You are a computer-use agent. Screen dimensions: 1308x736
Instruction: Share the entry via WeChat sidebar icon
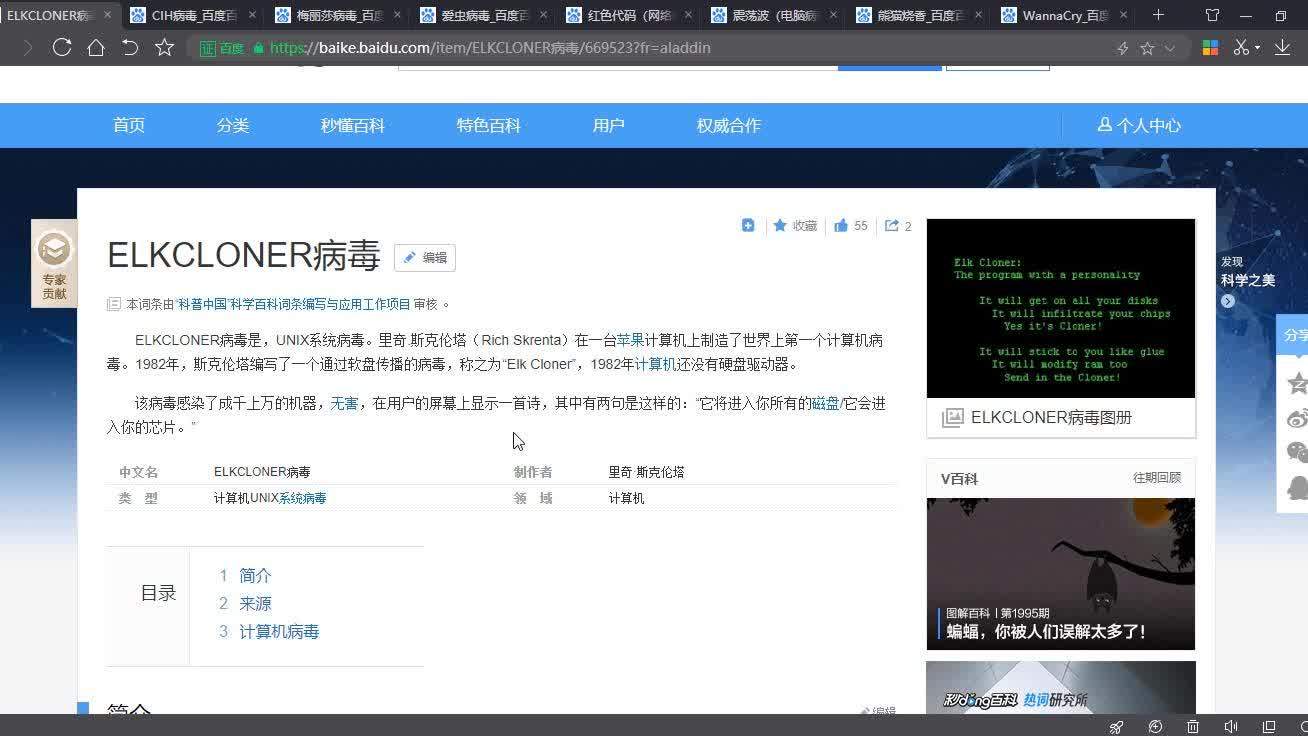point(1297,451)
